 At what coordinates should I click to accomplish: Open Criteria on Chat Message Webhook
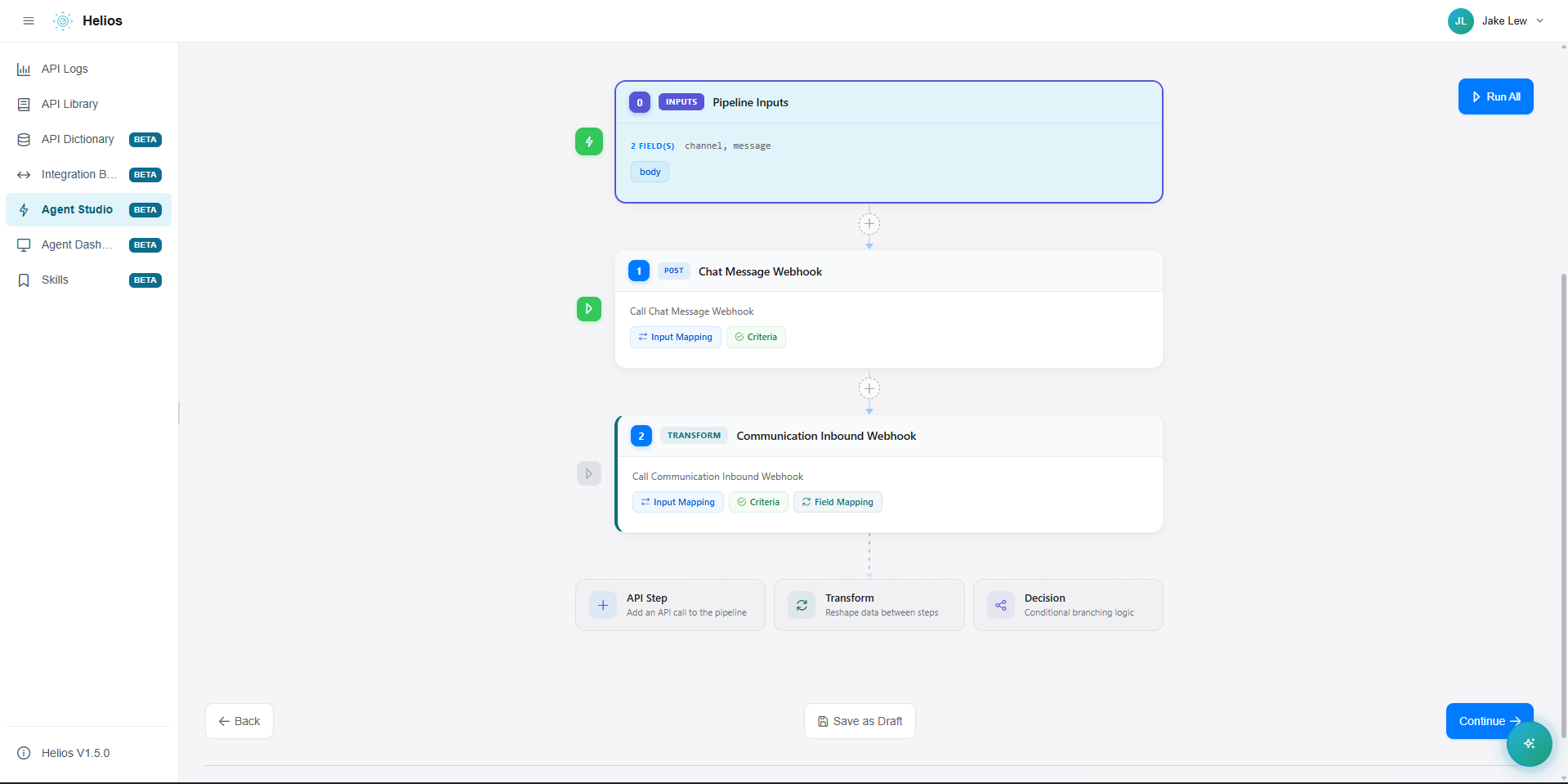click(x=756, y=337)
